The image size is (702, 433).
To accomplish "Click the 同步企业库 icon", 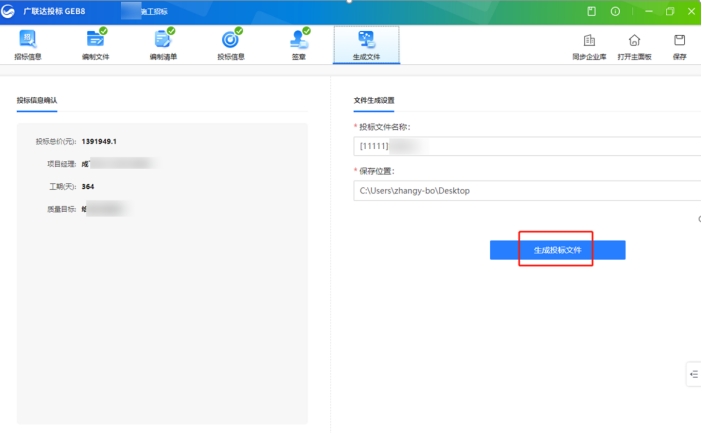I will coord(589,46).
